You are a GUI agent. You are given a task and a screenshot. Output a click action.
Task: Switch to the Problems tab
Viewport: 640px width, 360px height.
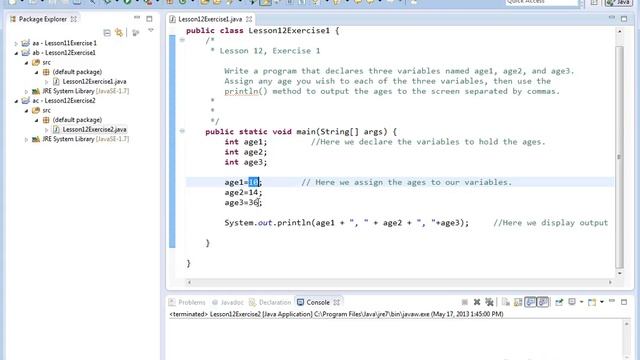[187, 302]
